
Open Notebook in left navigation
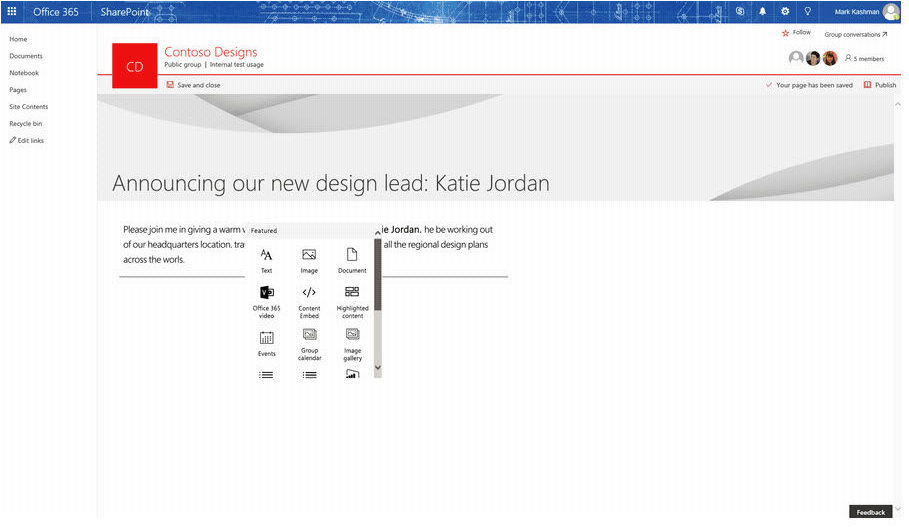[x=24, y=72]
